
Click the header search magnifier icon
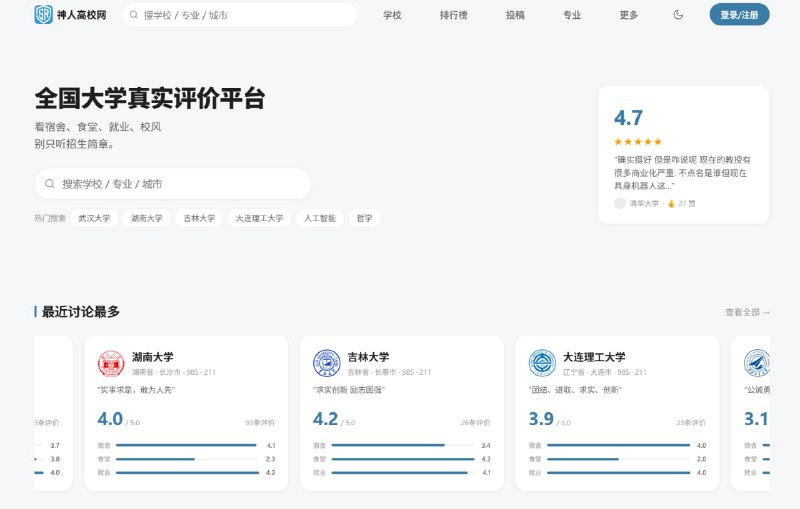coord(134,15)
